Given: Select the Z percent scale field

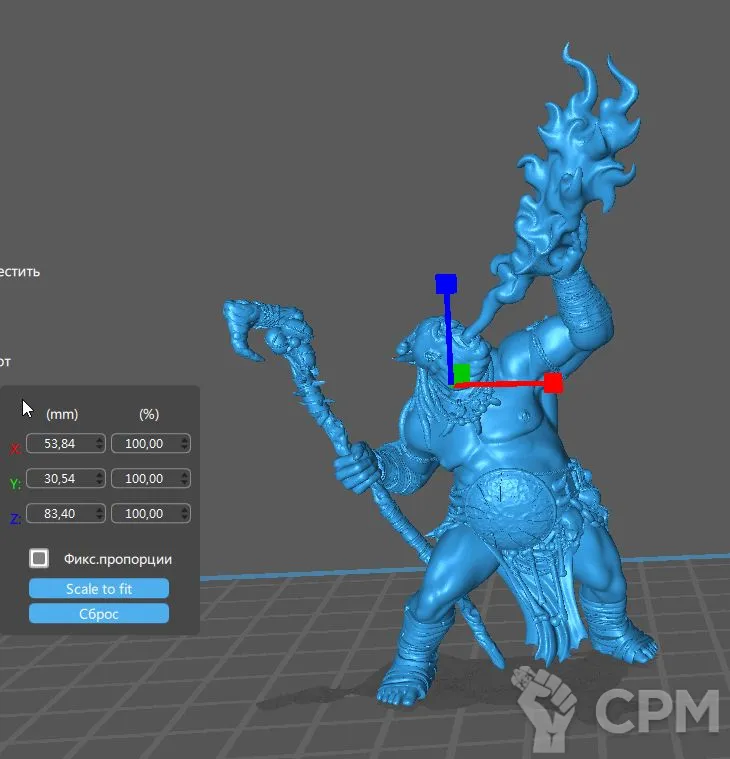Looking at the screenshot, I should pyautogui.click(x=144, y=514).
